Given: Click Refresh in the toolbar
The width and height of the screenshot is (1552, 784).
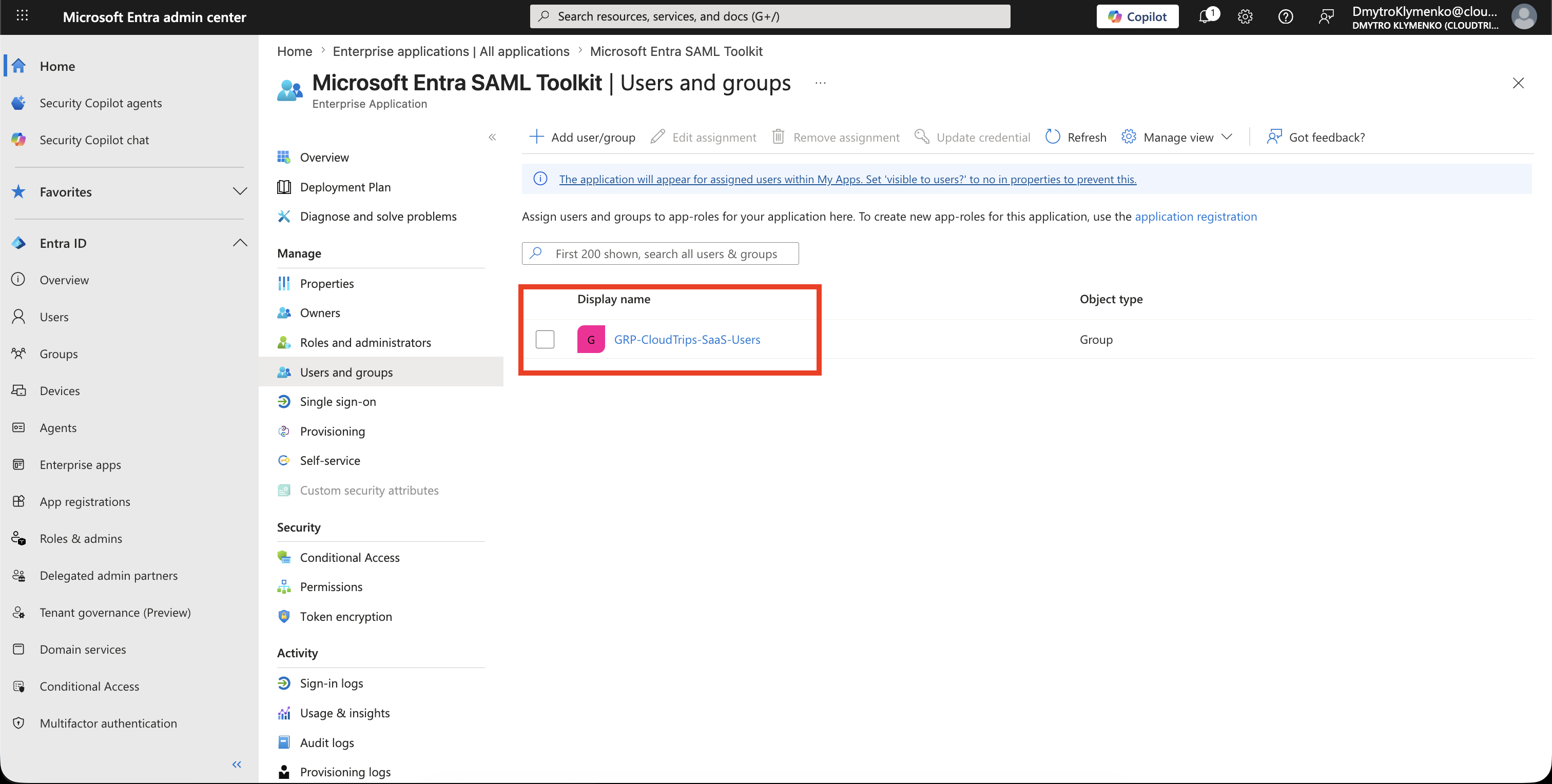Looking at the screenshot, I should (1076, 138).
